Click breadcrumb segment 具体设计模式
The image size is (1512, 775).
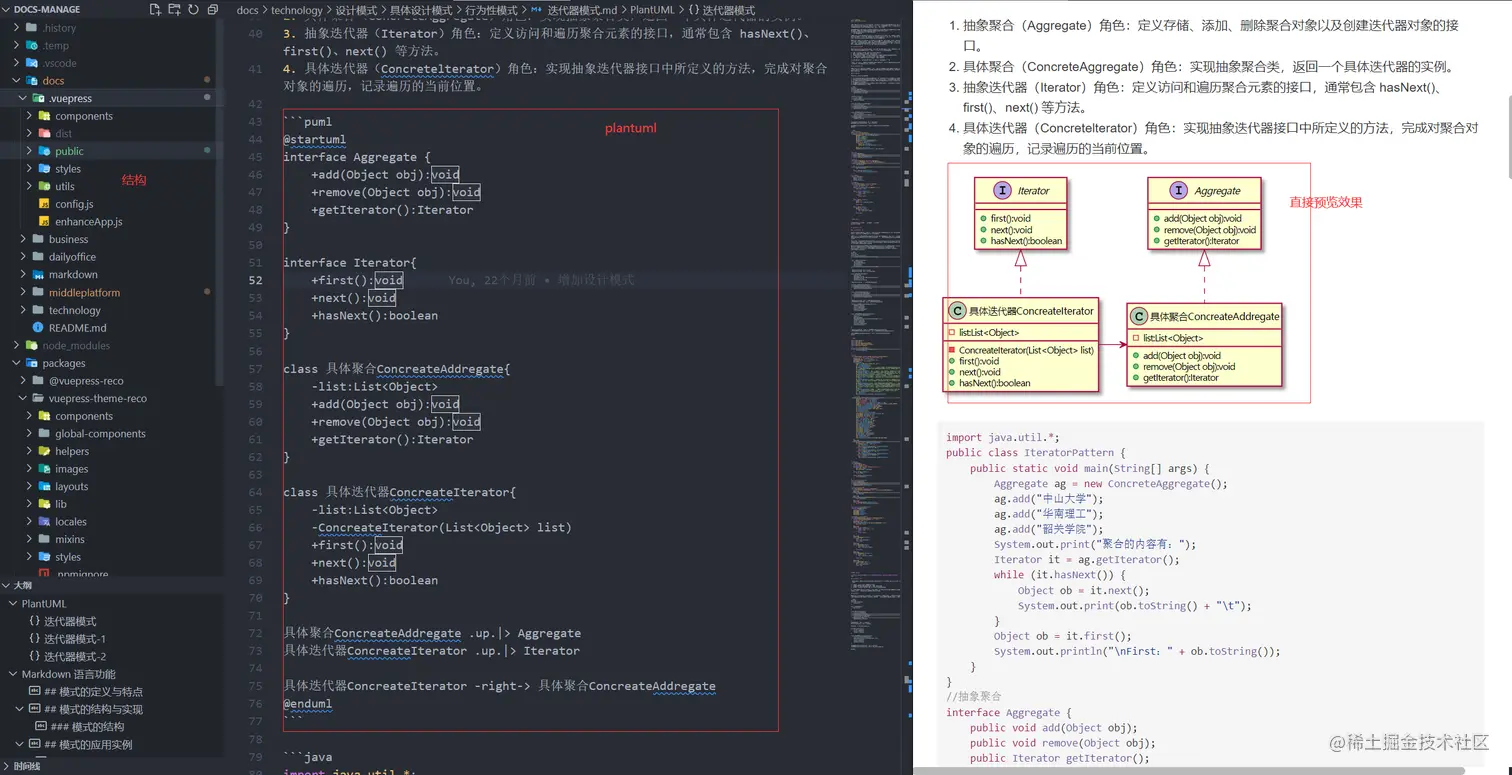pyautogui.click(x=421, y=10)
